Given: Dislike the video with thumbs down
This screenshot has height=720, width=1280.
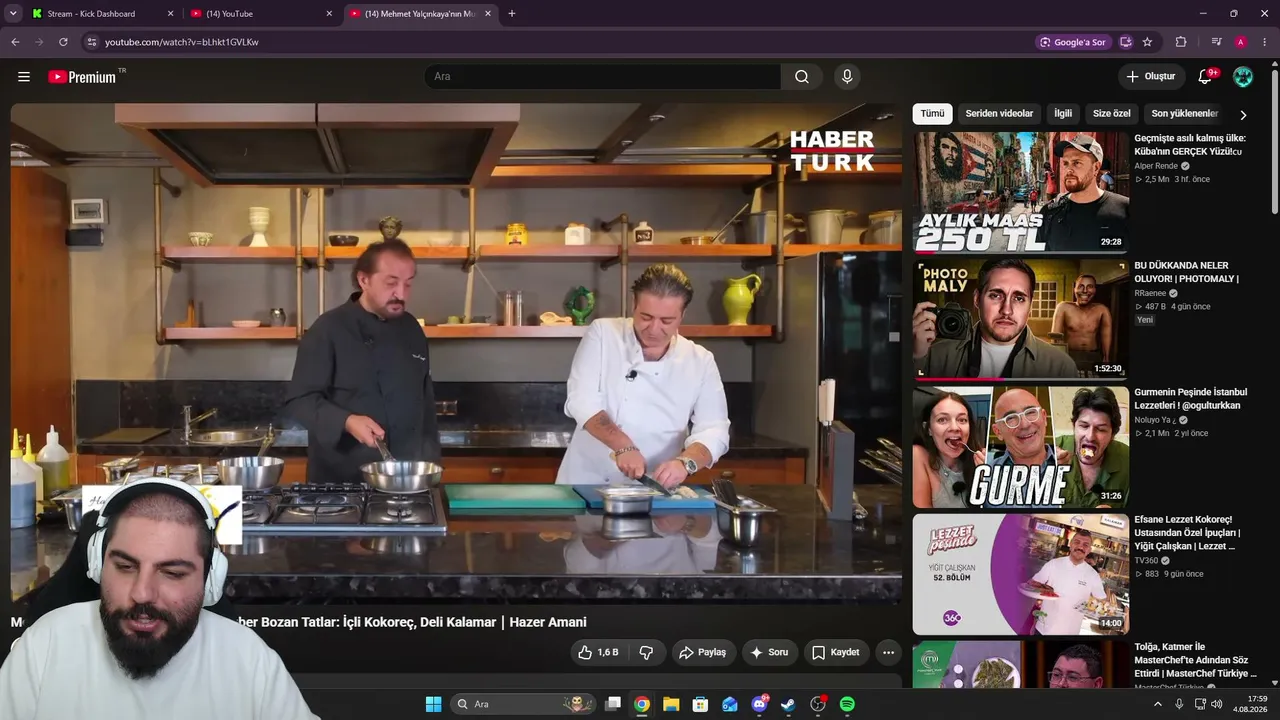Looking at the screenshot, I should (x=646, y=652).
